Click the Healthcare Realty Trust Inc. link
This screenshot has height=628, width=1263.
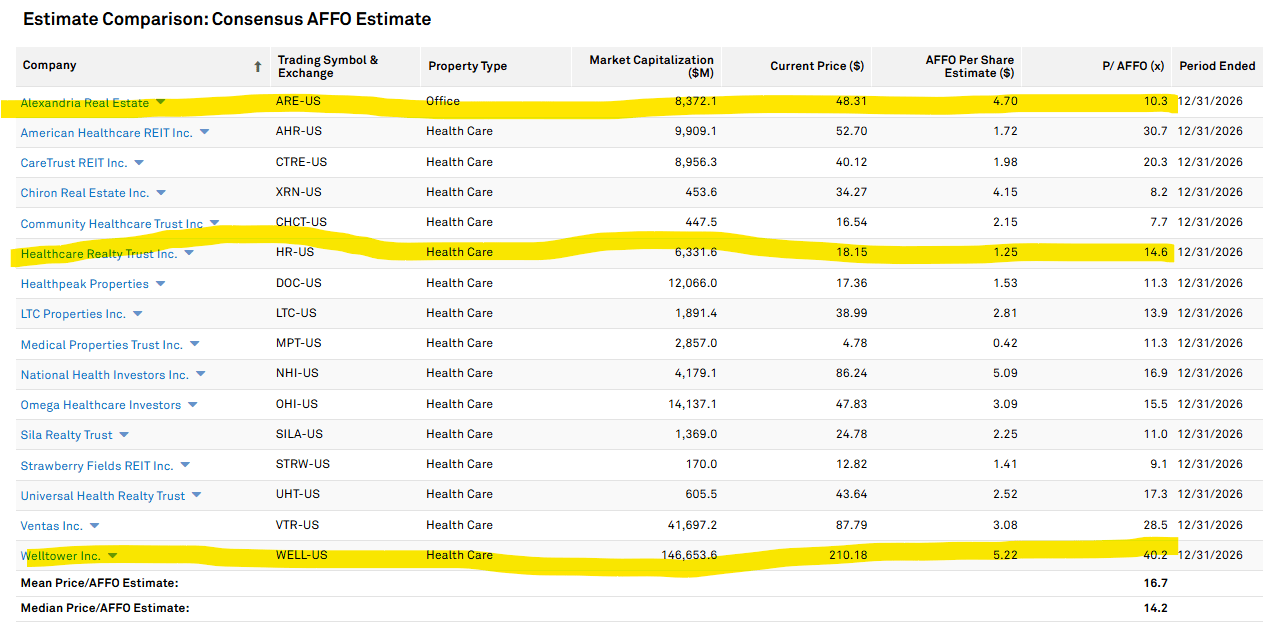98,254
